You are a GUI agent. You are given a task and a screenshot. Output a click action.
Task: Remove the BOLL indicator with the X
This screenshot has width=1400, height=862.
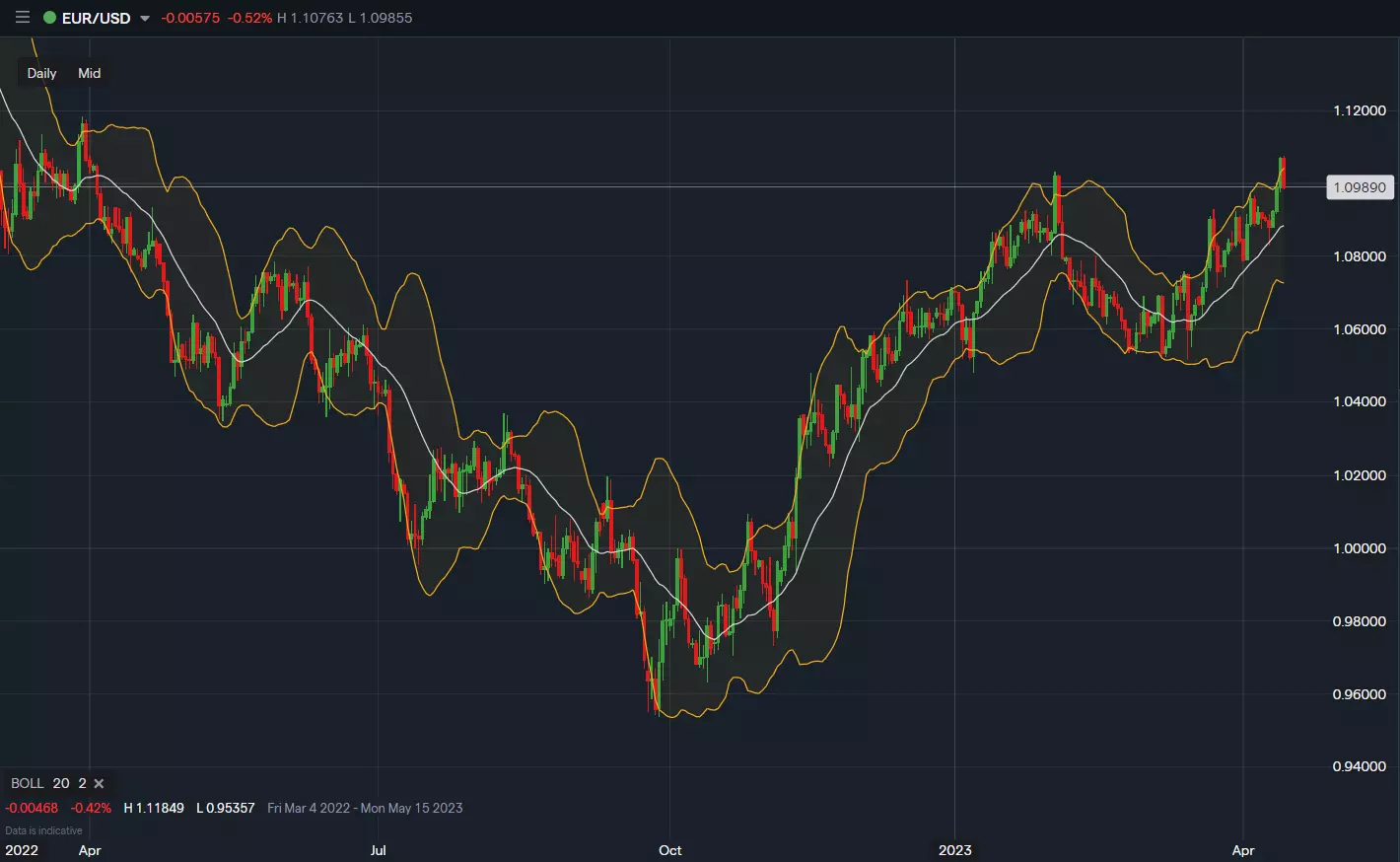coord(99,783)
